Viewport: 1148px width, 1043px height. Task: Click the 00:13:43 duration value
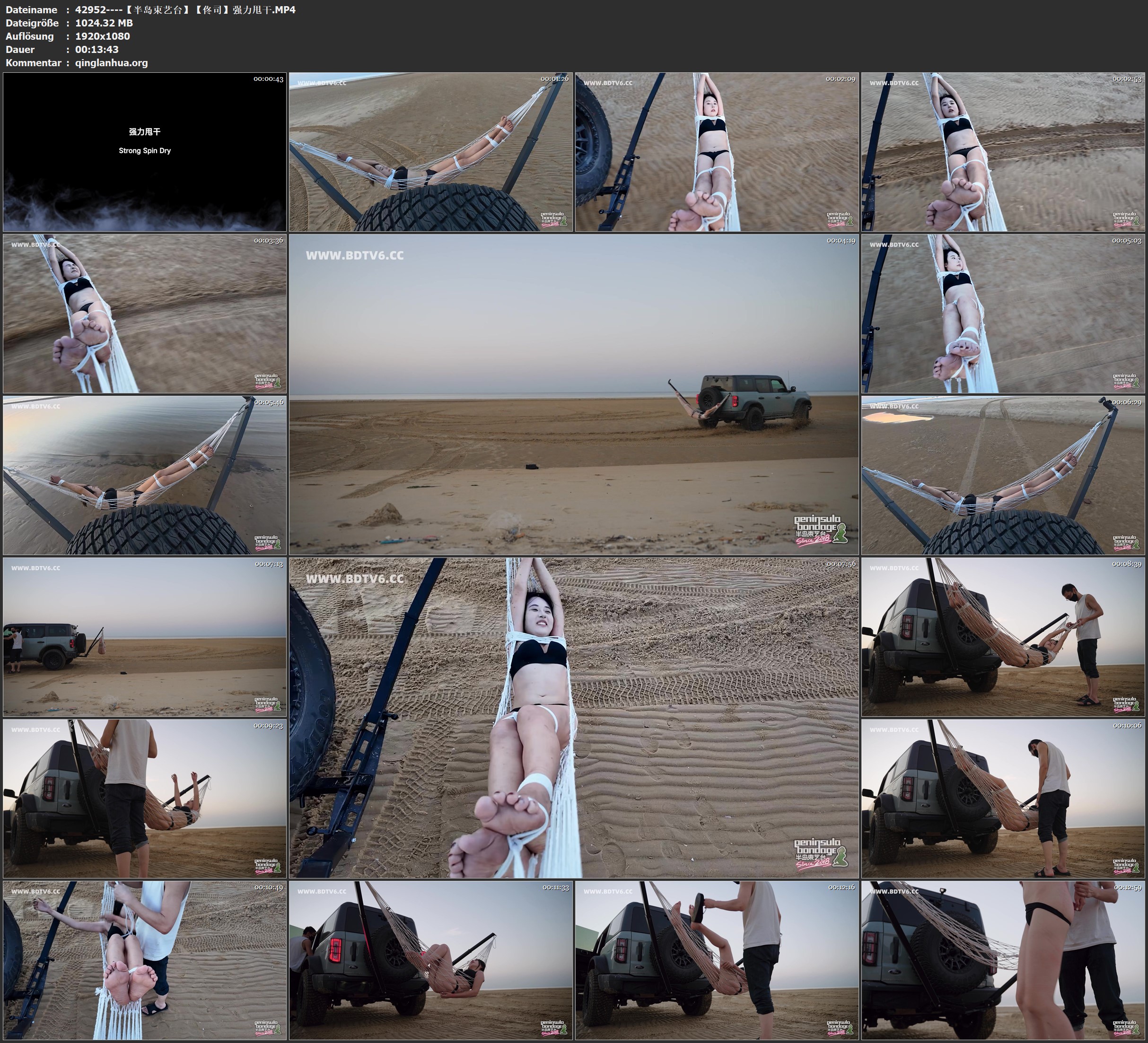click(97, 50)
